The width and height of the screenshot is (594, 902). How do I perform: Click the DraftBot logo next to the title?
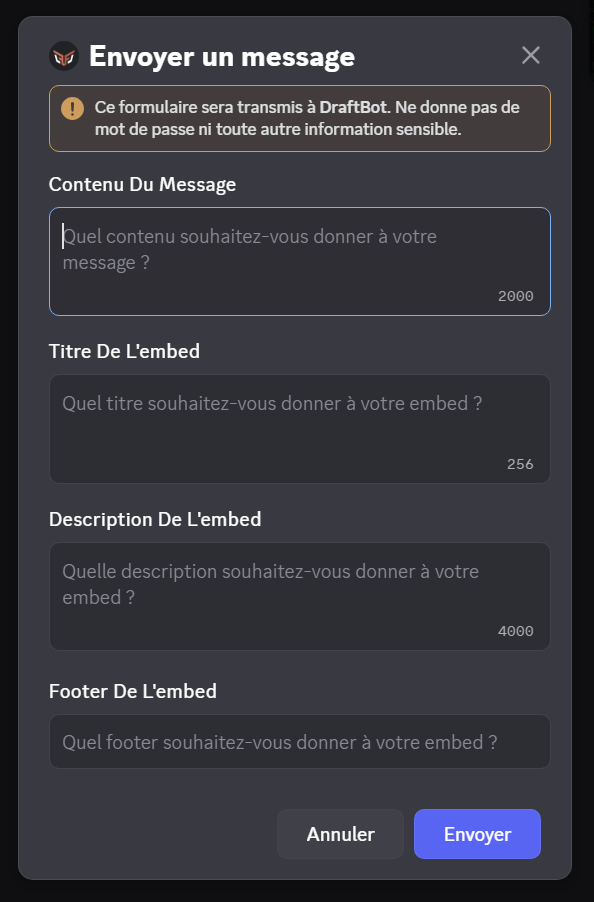pyautogui.click(x=63, y=57)
